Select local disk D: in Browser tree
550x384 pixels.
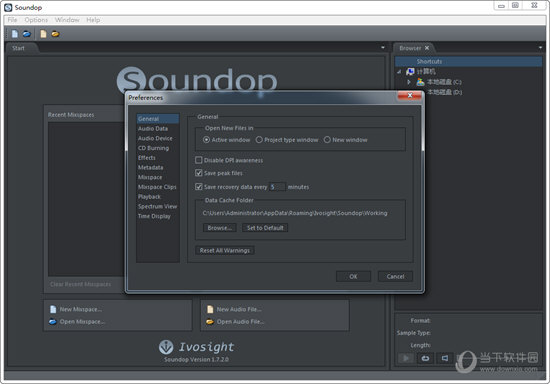444,92
